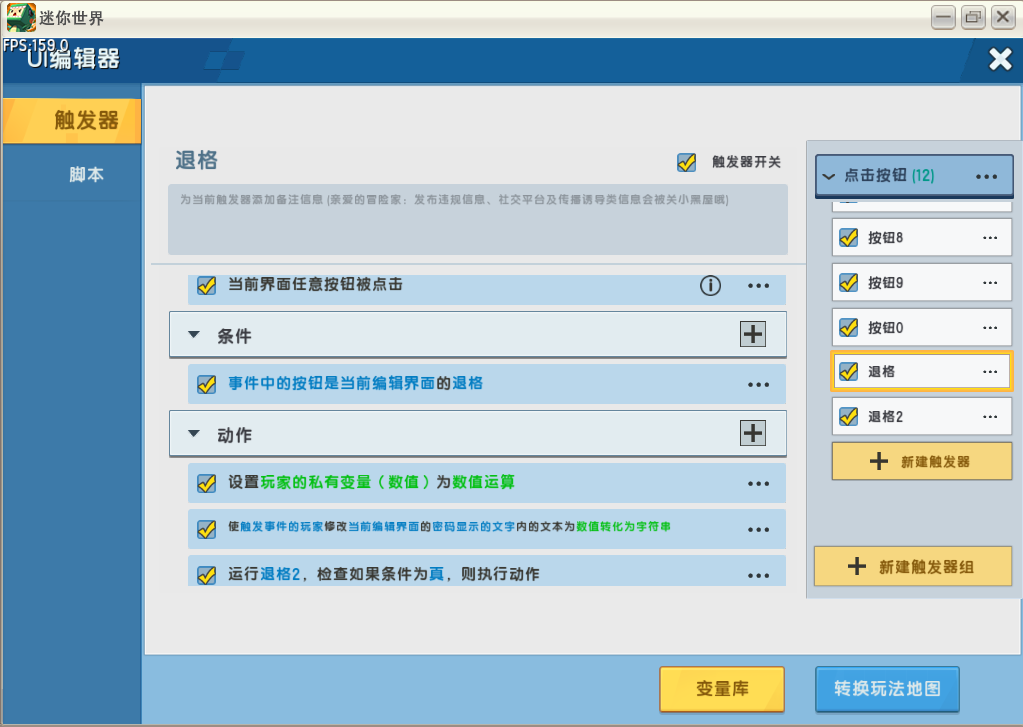Select the 按钮8 trigger row

(x=922, y=238)
